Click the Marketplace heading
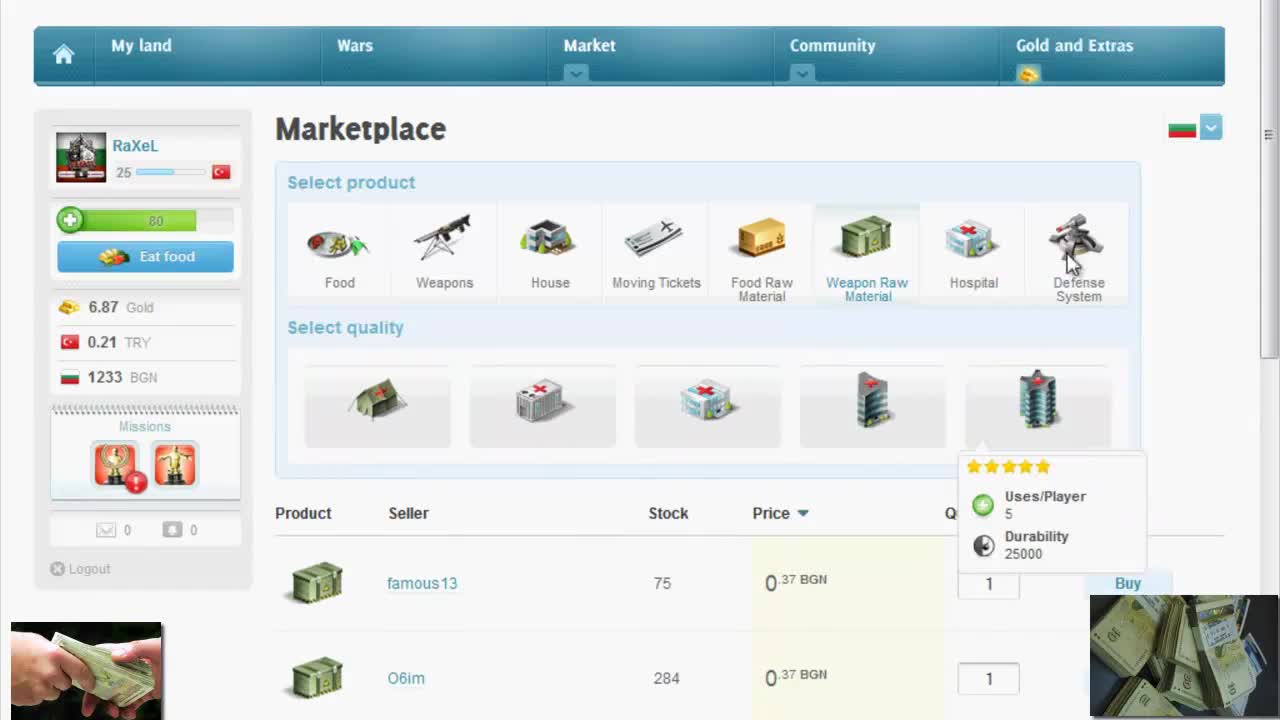The image size is (1280, 720). pyautogui.click(x=360, y=129)
